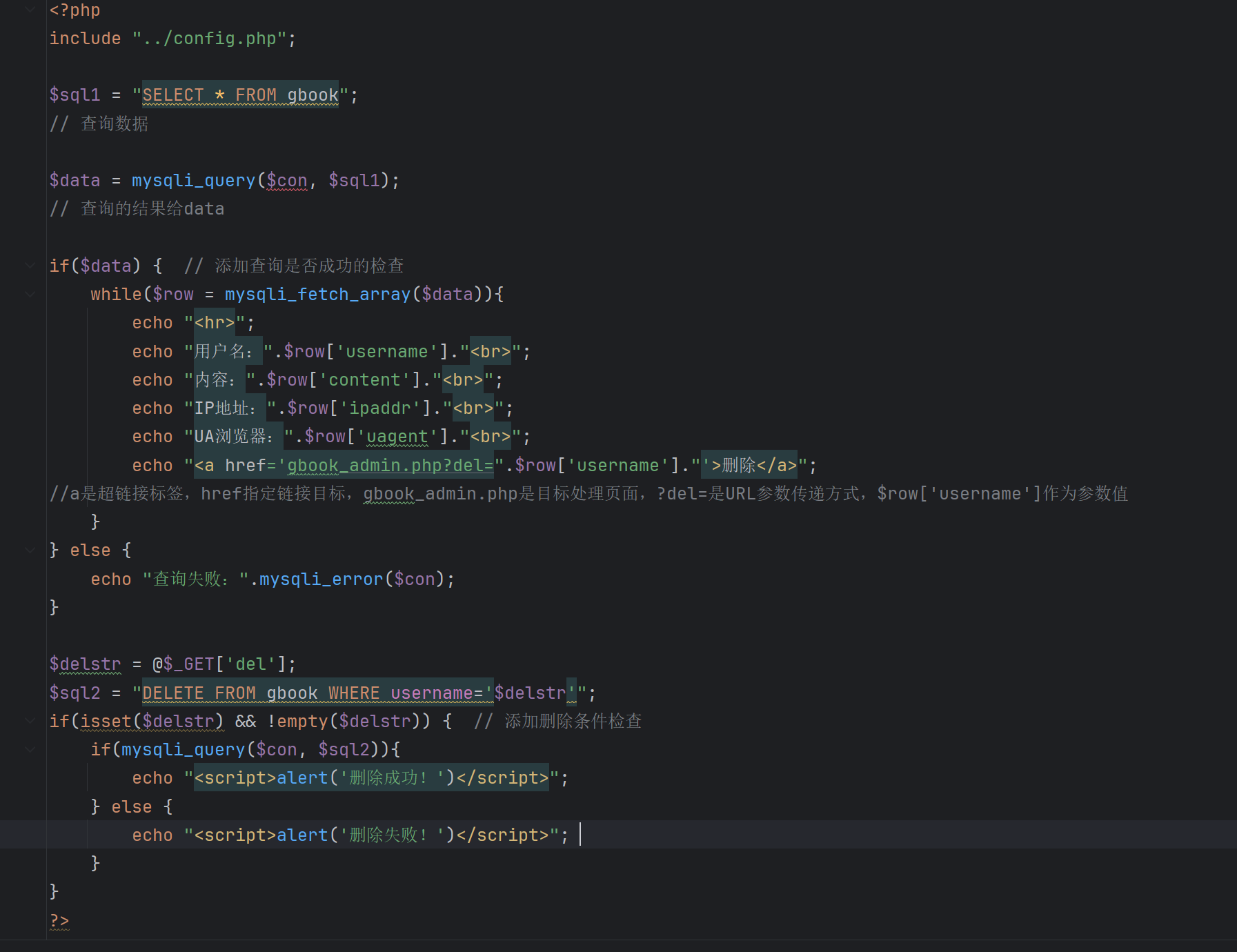Click "$delstr" at the start of the $_GET line
The image size is (1237, 952).
tap(85, 664)
